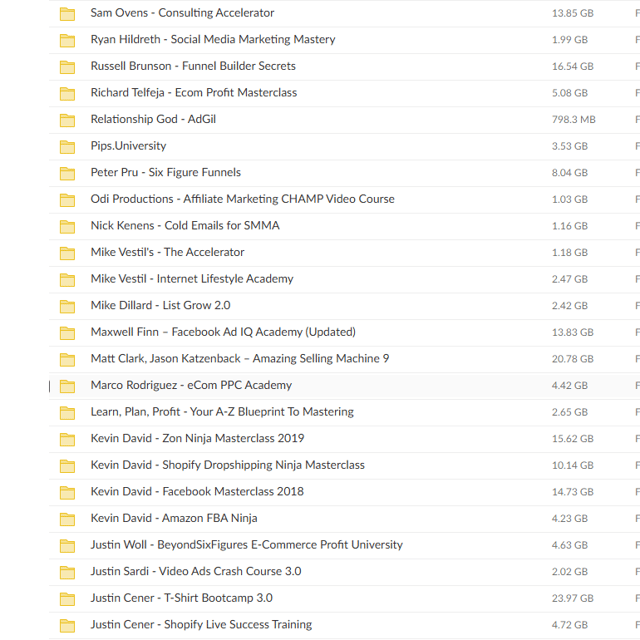Select Kevin David - Facebook Masterclass 2018 name

[197, 491]
